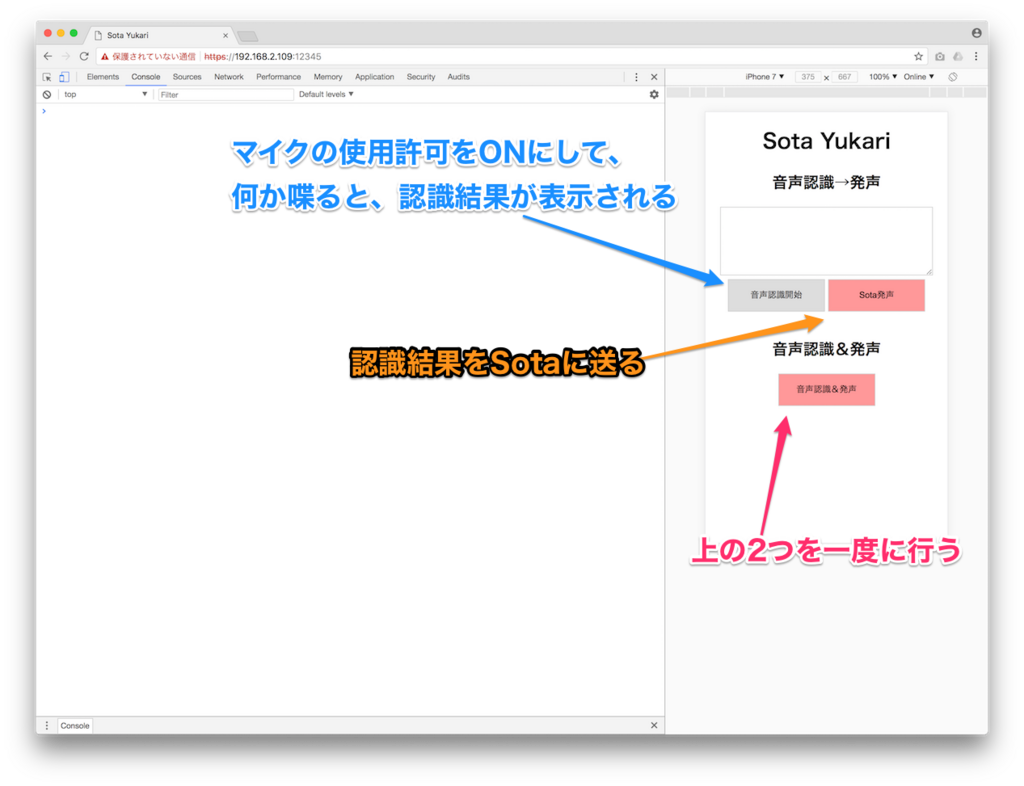Expand the Default levels dropdown
1024x786 pixels.
[326, 95]
